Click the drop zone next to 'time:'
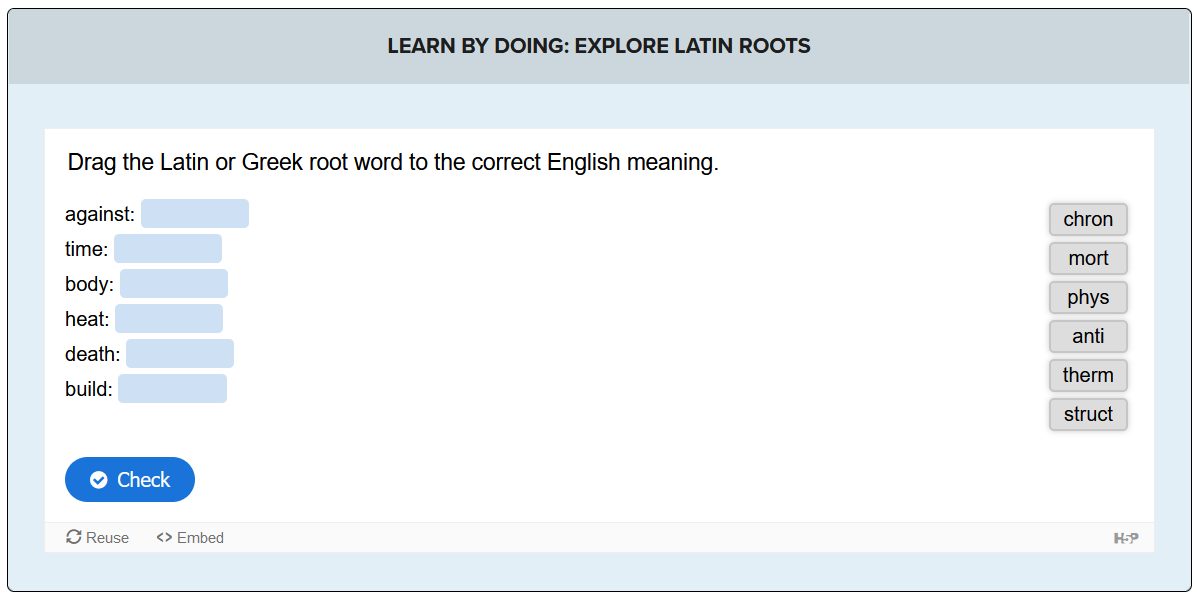 [168, 249]
